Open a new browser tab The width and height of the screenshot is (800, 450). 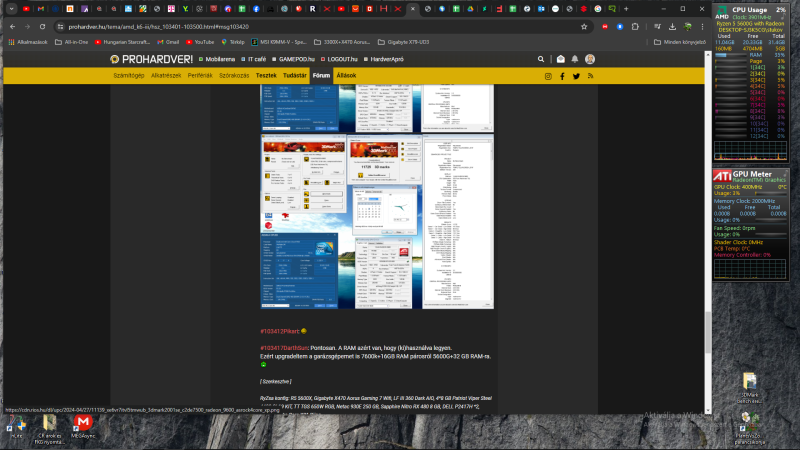coord(626,9)
